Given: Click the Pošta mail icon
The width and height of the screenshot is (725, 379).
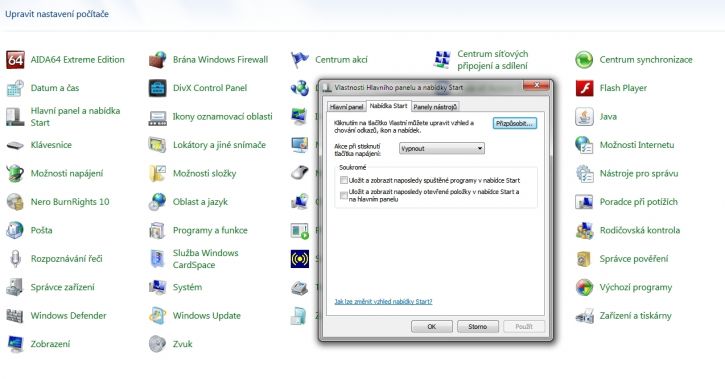Looking at the screenshot, I should [x=15, y=230].
